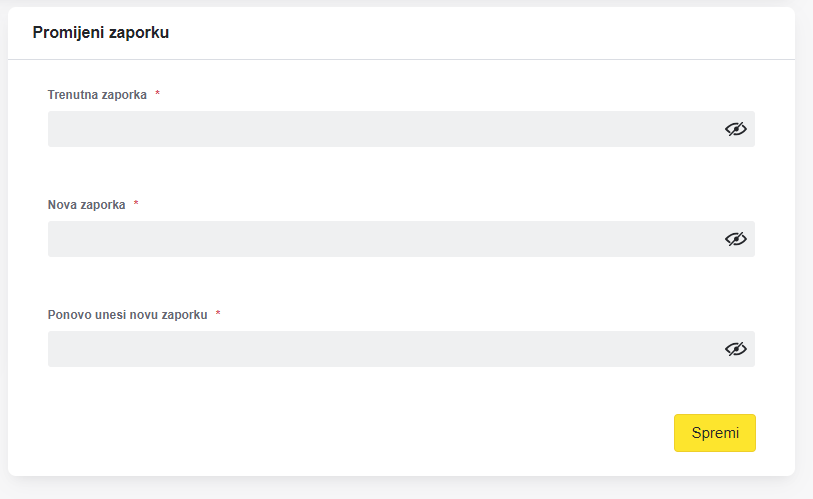Toggle visibility of Trenutna zaporka field
Screen dimensions: 813x499
[736, 129]
